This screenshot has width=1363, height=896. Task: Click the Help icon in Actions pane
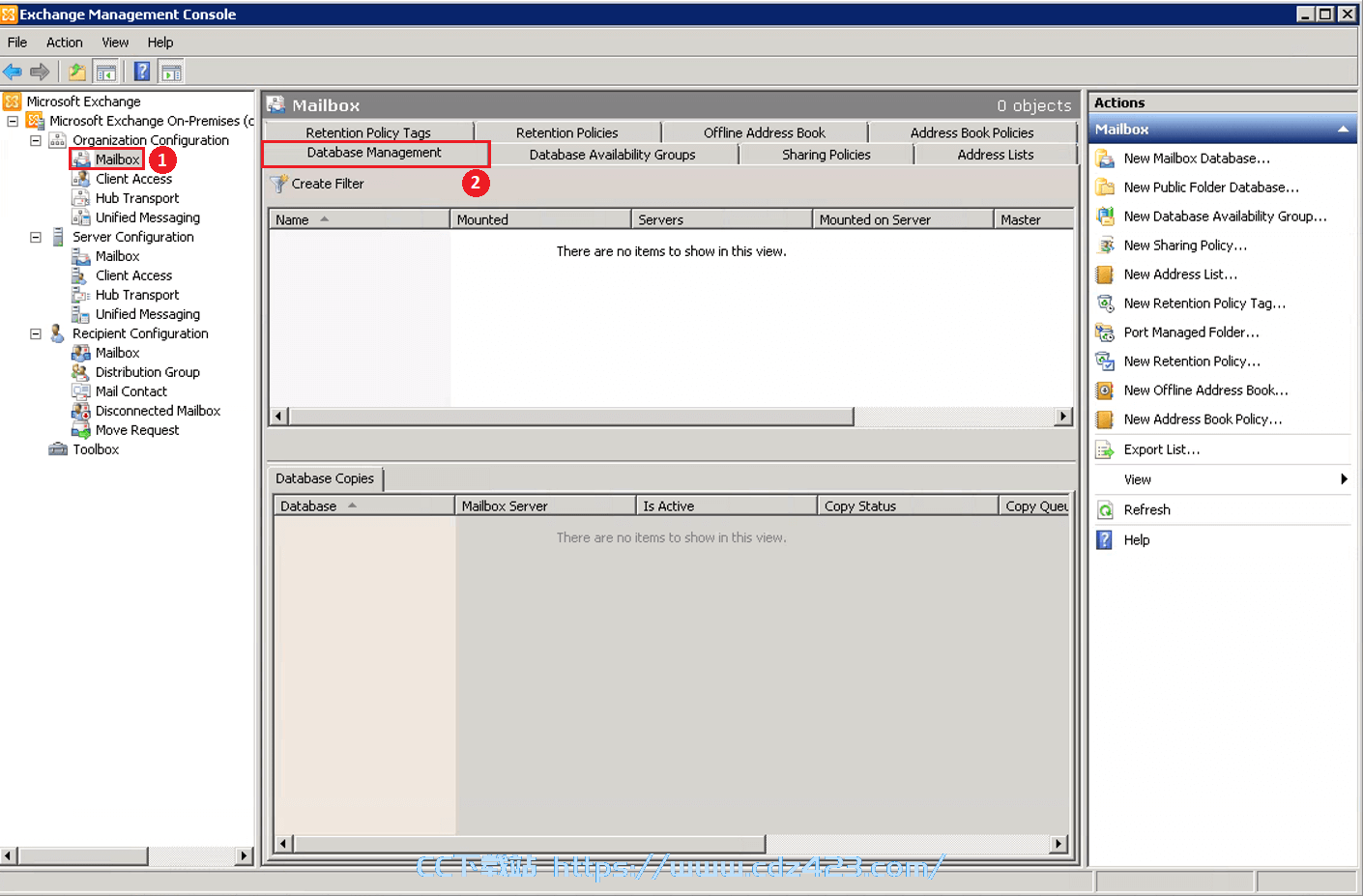[x=1105, y=540]
